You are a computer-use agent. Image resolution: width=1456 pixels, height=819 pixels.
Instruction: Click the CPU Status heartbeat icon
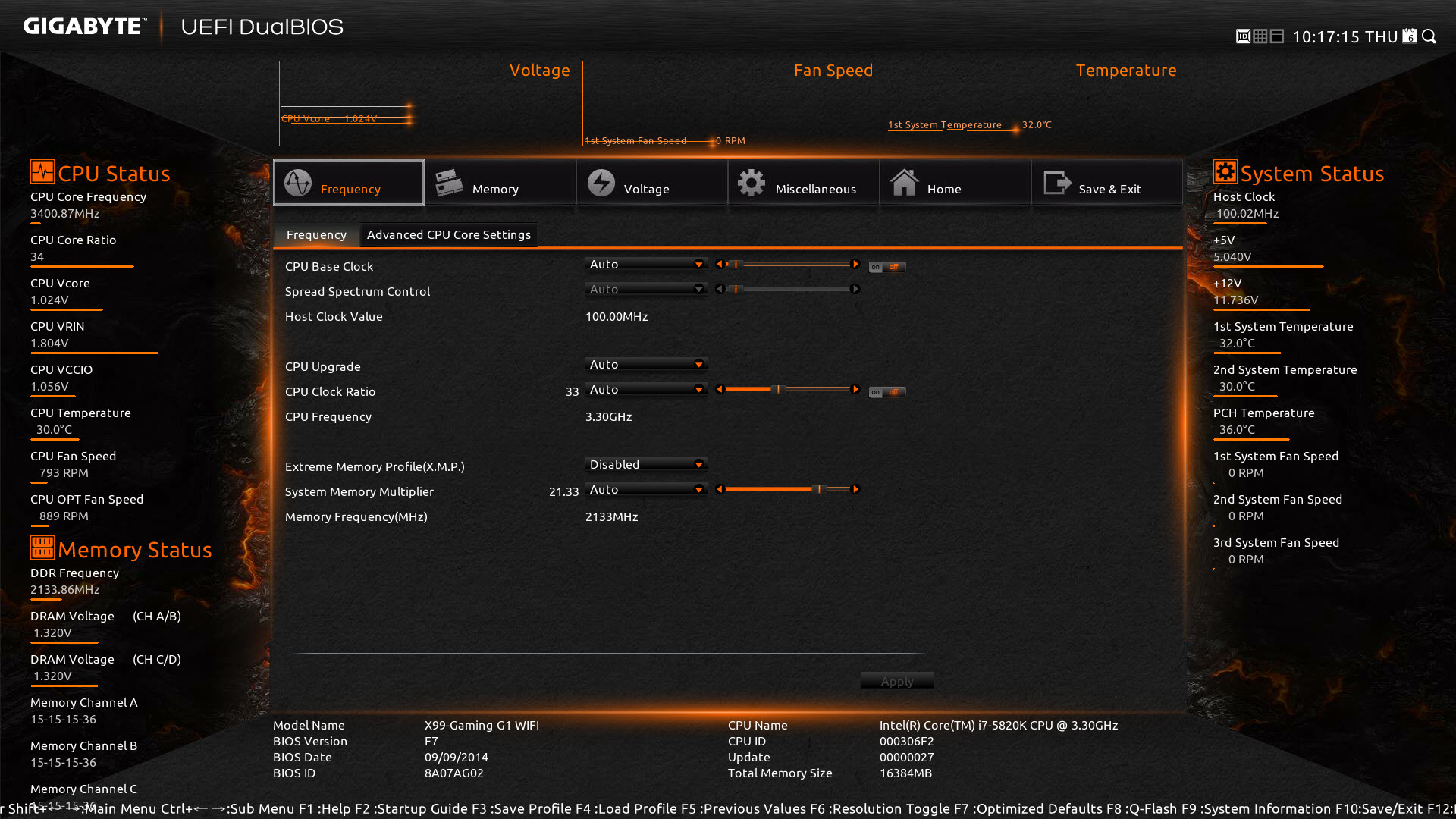coord(42,171)
